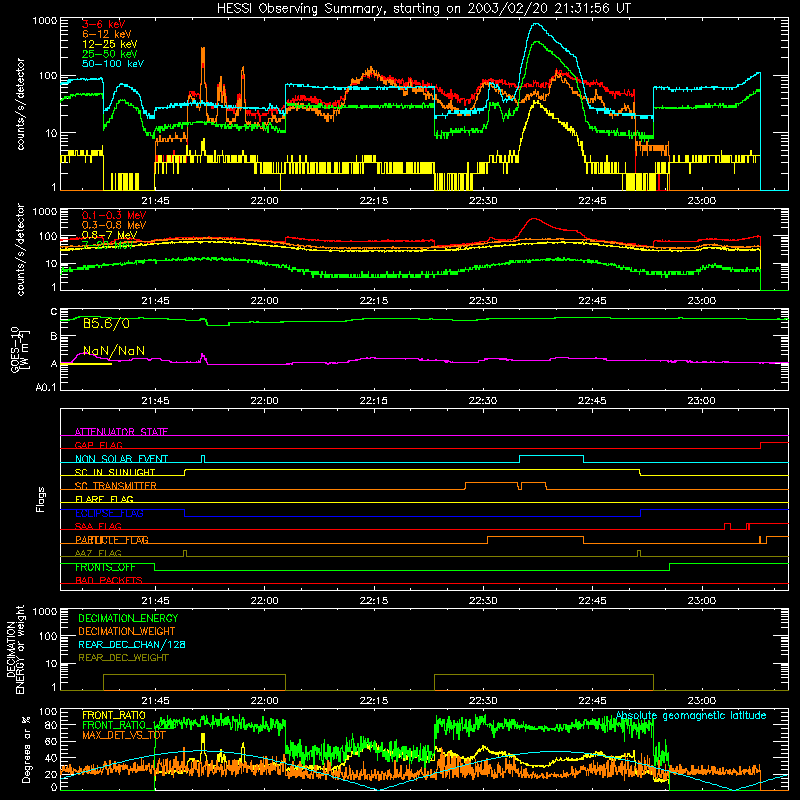The width and height of the screenshot is (800, 800).
Task: Click the FRONT_RATIO legend label in yellow
Action: click(114, 715)
